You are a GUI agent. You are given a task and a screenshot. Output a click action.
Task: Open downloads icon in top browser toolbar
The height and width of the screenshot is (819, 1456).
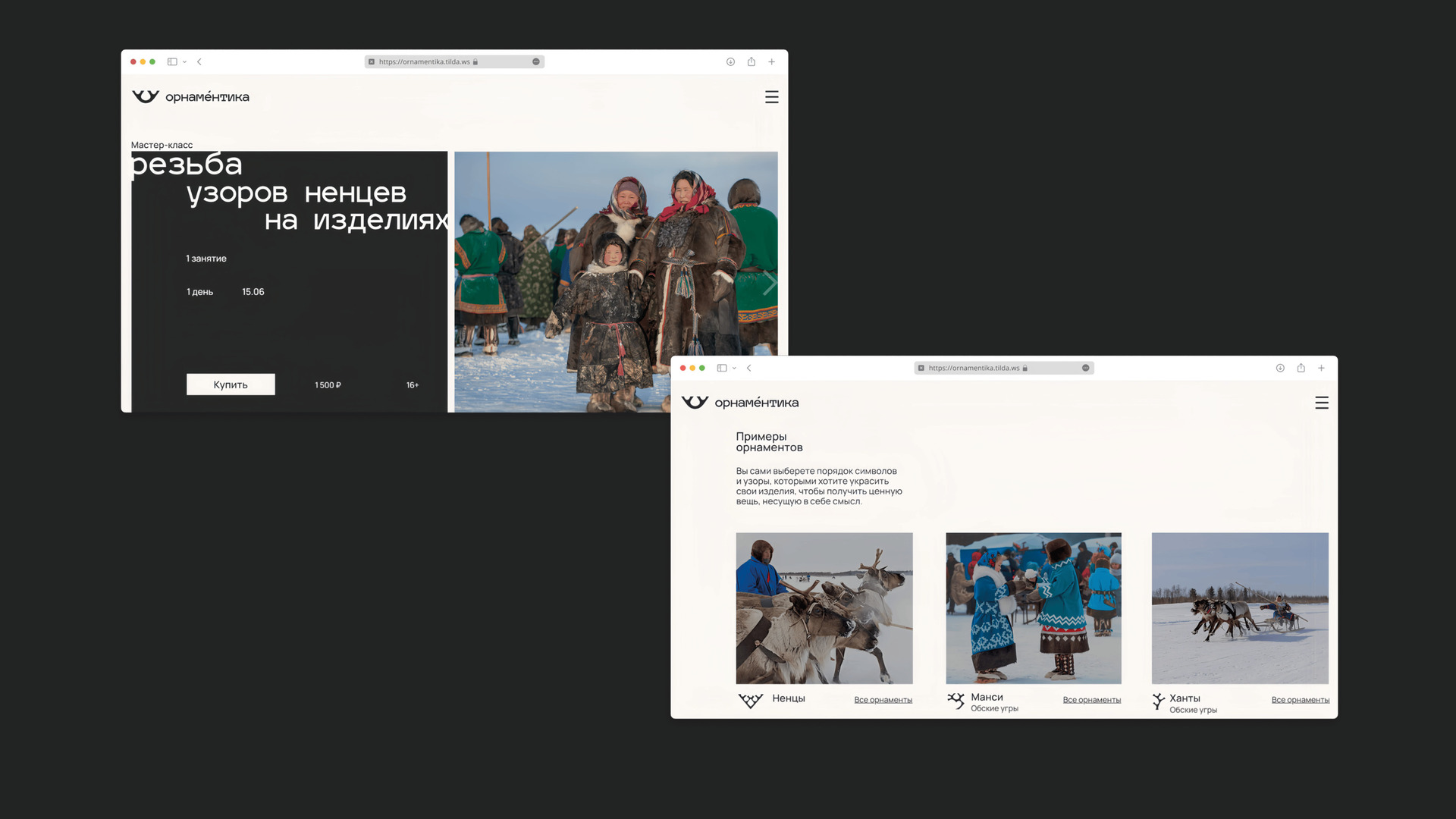[x=730, y=62]
